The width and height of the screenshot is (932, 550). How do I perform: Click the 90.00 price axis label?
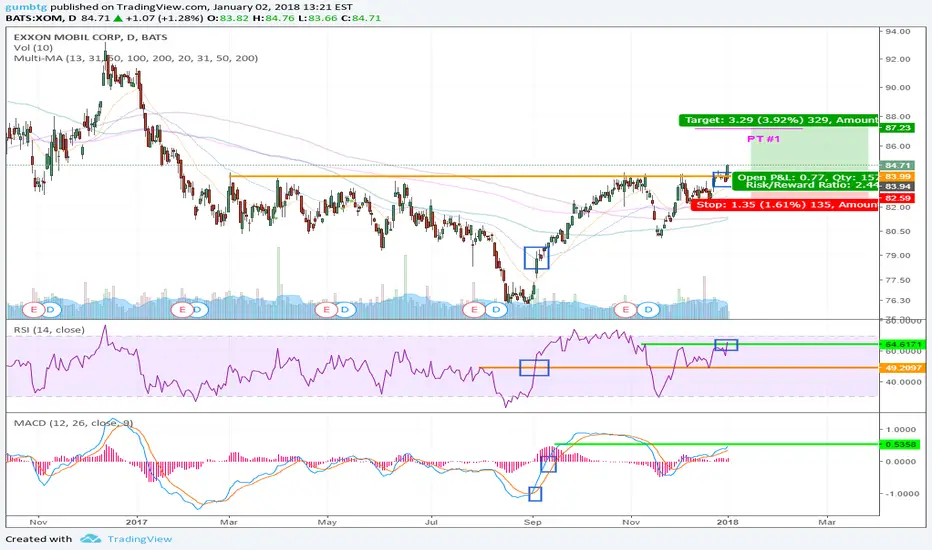tap(898, 87)
